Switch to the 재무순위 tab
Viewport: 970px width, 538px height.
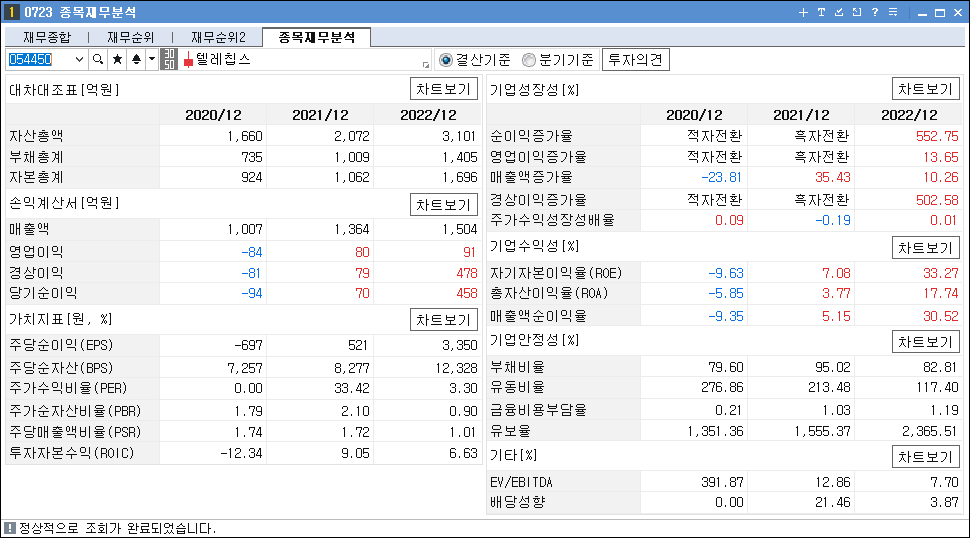tap(131, 37)
